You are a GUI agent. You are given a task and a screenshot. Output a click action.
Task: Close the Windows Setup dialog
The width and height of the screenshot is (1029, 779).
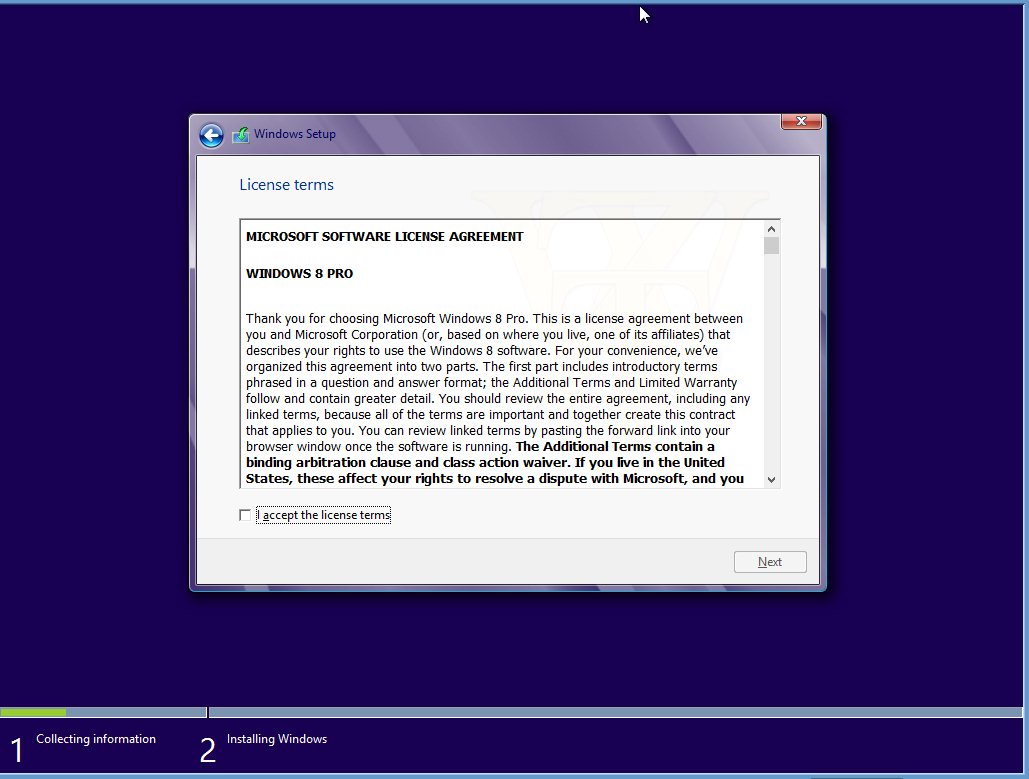(x=801, y=121)
